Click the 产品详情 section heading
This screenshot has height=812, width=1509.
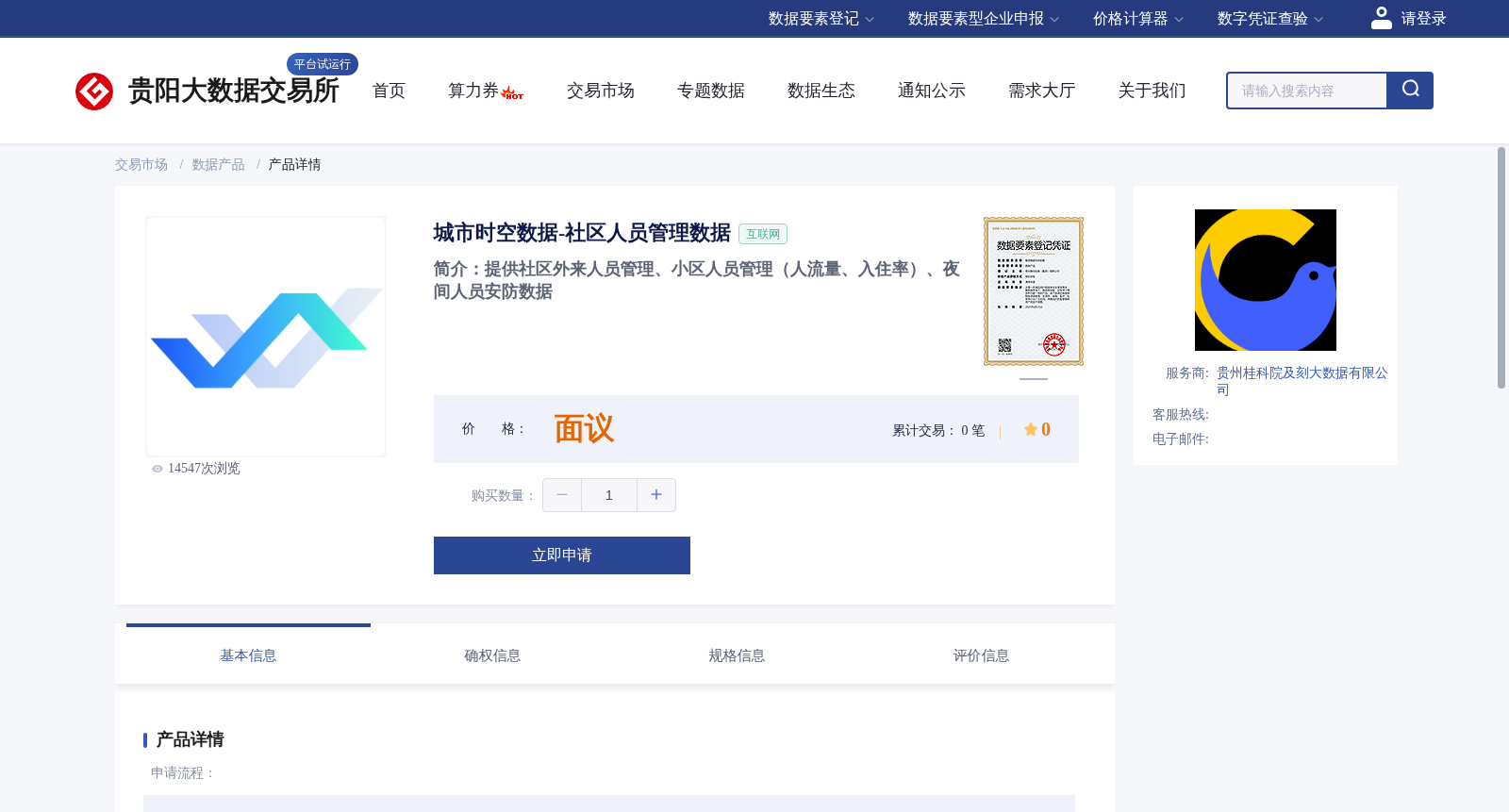190,739
